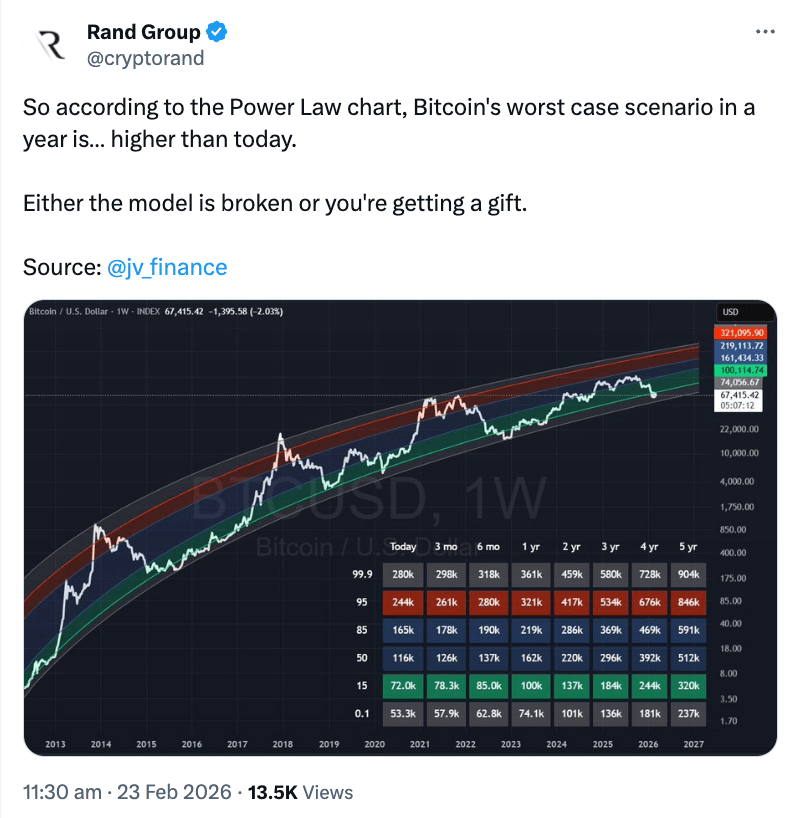This screenshot has width=798, height=818.
Task: Click the blue verified badge
Action: [x=217, y=32]
